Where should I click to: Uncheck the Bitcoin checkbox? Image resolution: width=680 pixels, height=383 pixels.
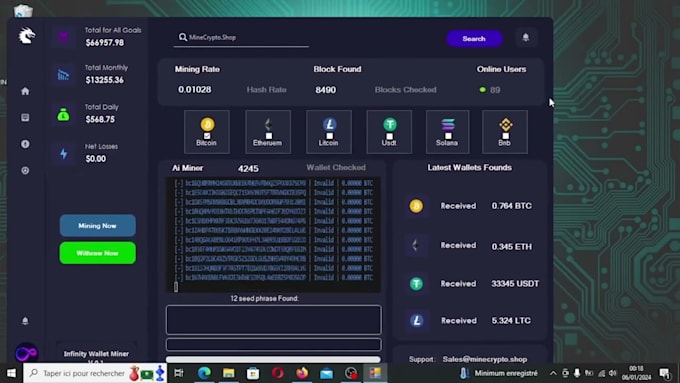pos(207,136)
